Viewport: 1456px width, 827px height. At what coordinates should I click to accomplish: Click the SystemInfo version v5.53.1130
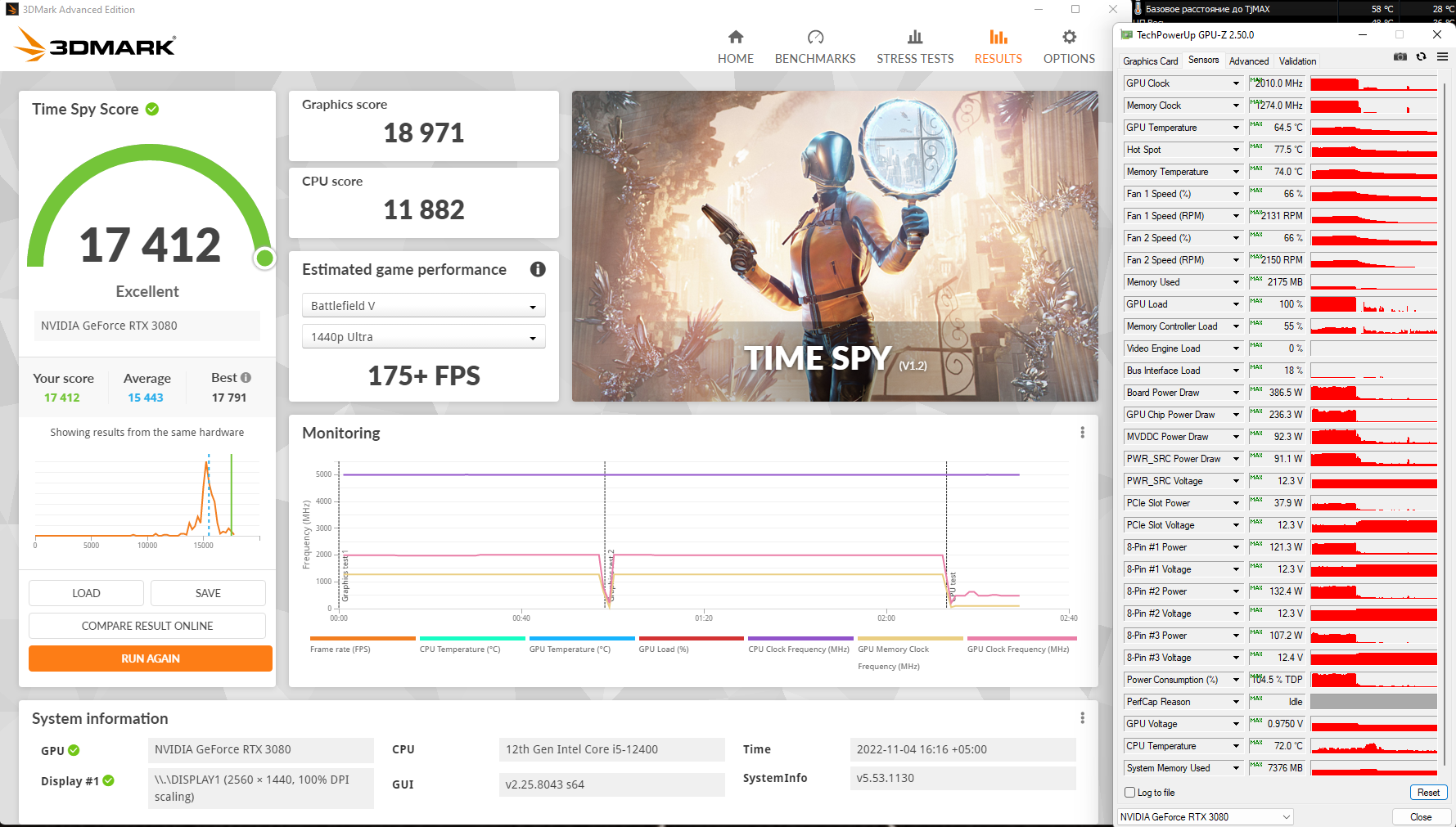pyautogui.click(x=963, y=778)
